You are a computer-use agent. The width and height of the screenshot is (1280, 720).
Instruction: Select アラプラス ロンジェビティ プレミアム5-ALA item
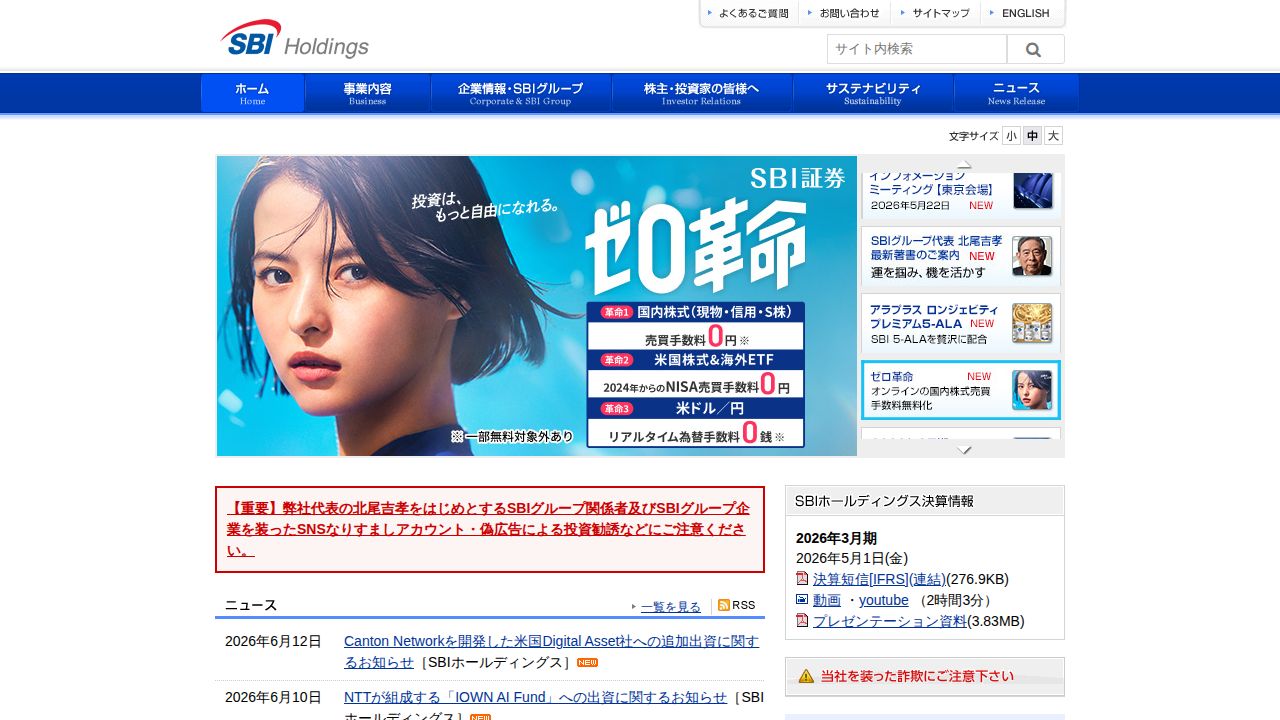click(961, 323)
